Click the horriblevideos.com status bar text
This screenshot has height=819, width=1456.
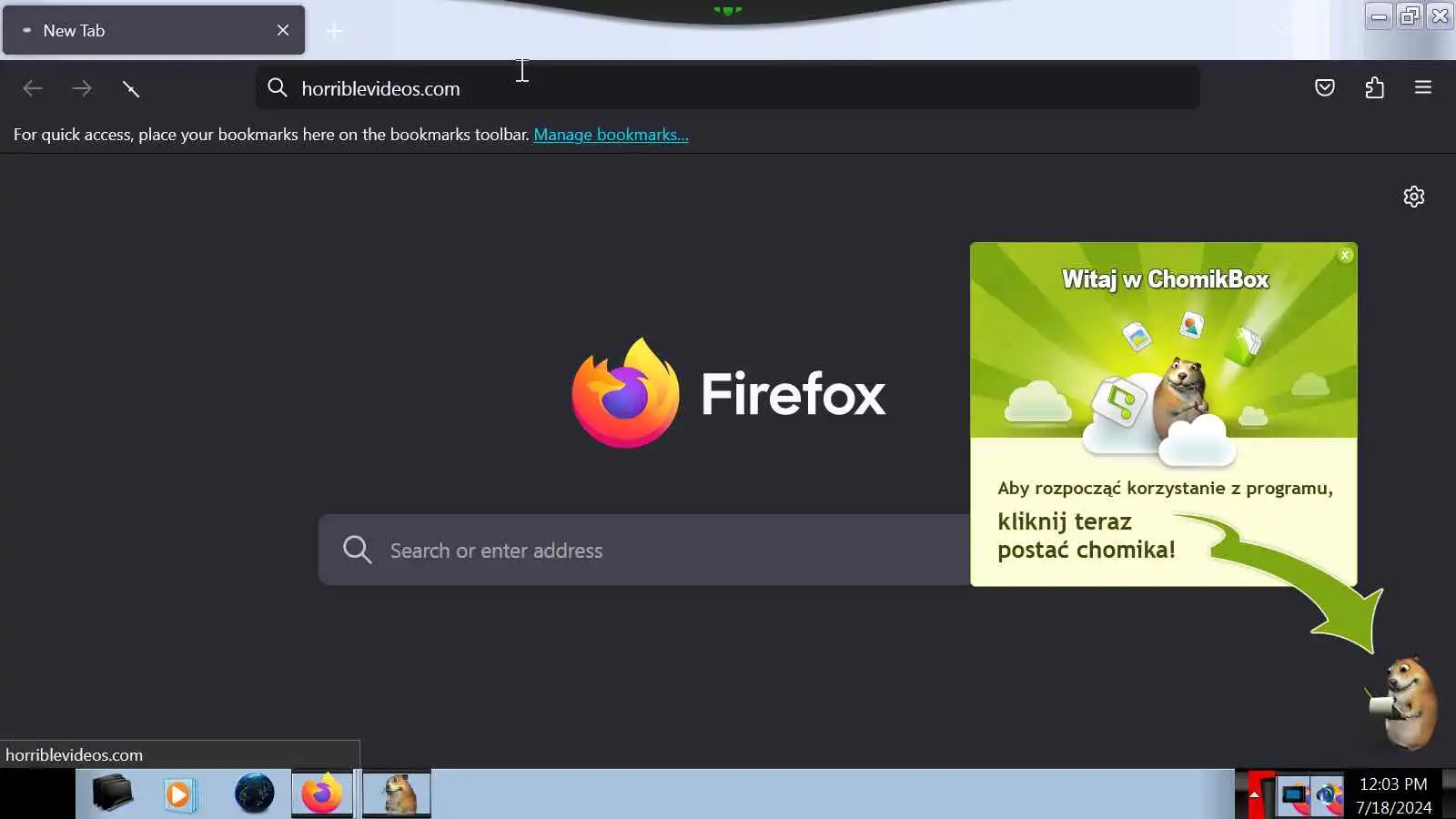pyautogui.click(x=75, y=754)
